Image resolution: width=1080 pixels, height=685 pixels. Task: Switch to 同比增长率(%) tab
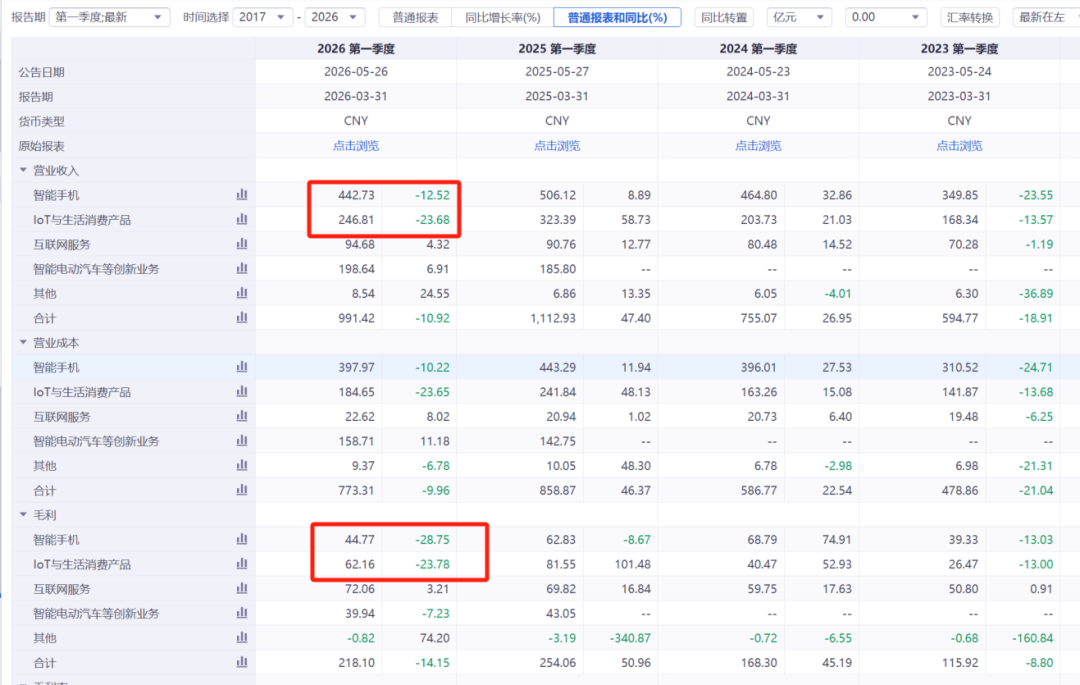point(503,17)
